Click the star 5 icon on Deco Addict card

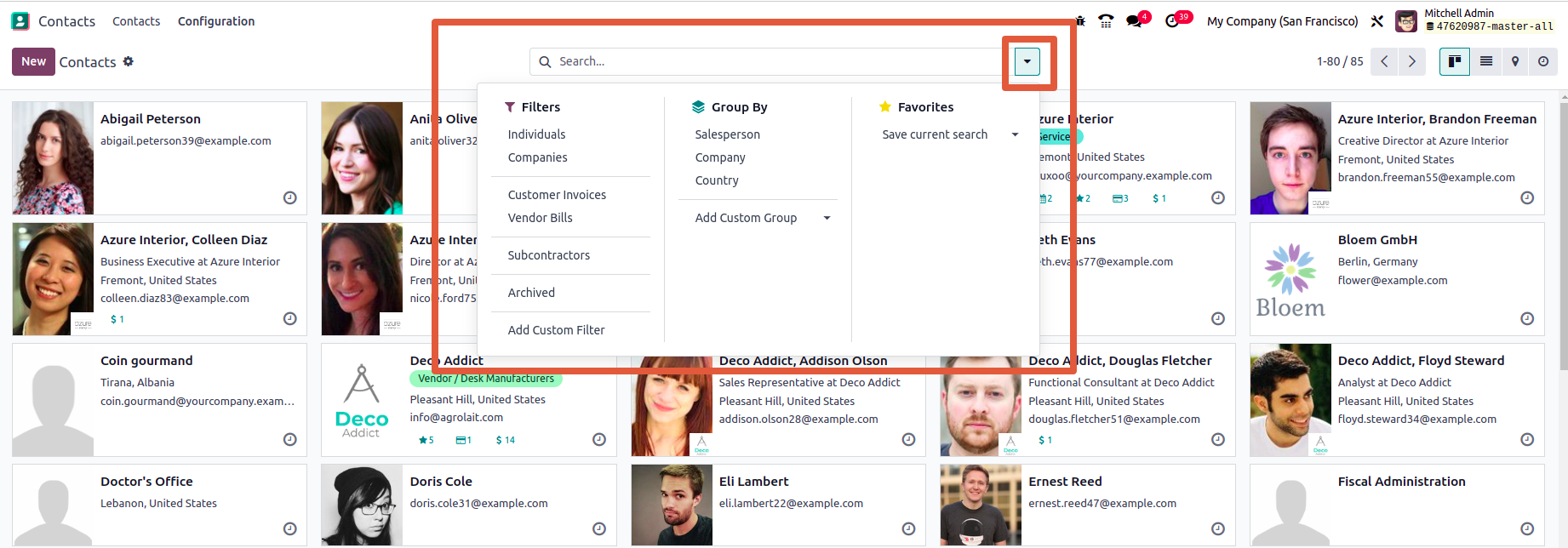pos(426,440)
